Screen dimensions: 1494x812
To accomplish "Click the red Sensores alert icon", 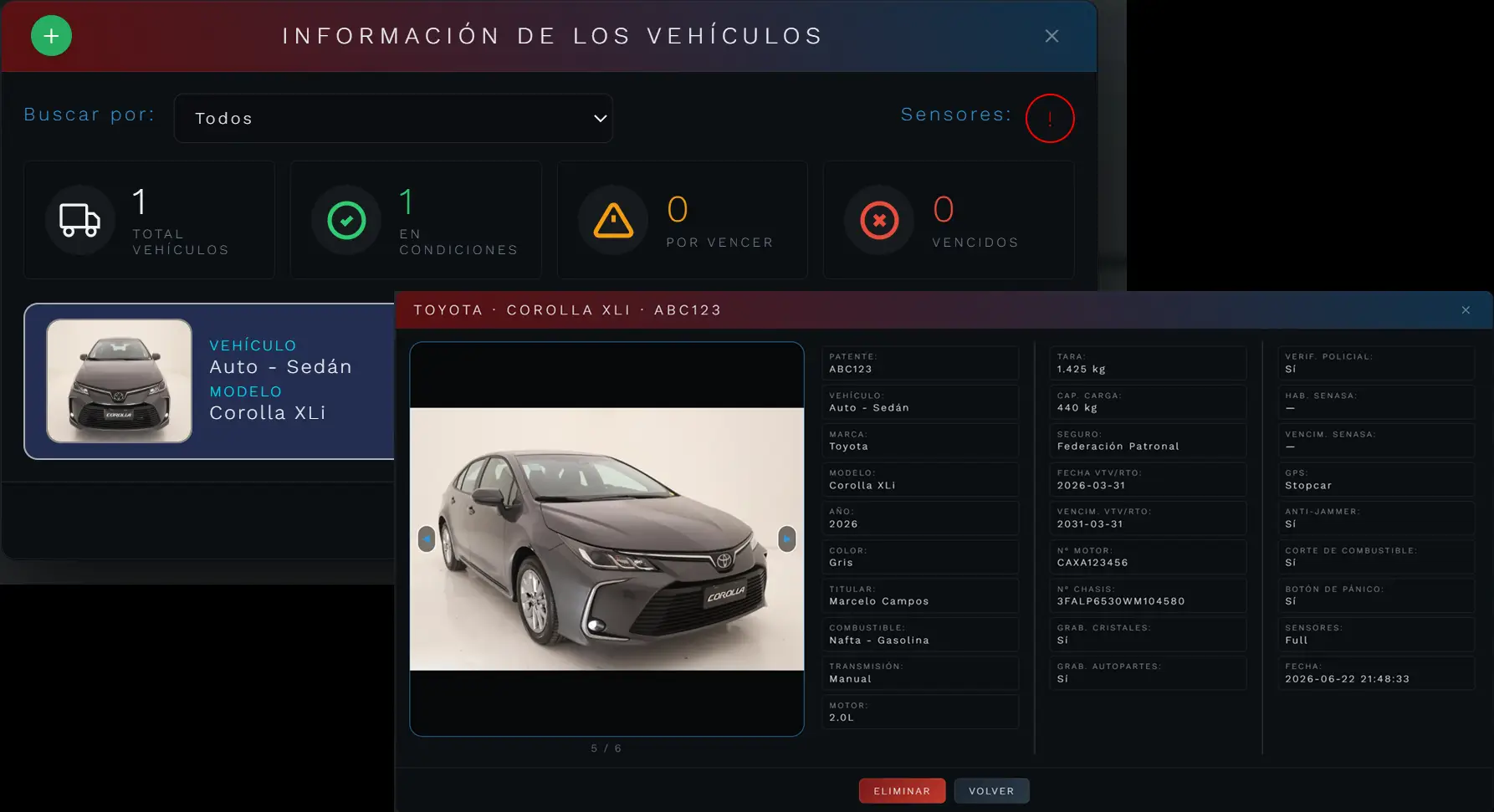I will click(x=1050, y=118).
